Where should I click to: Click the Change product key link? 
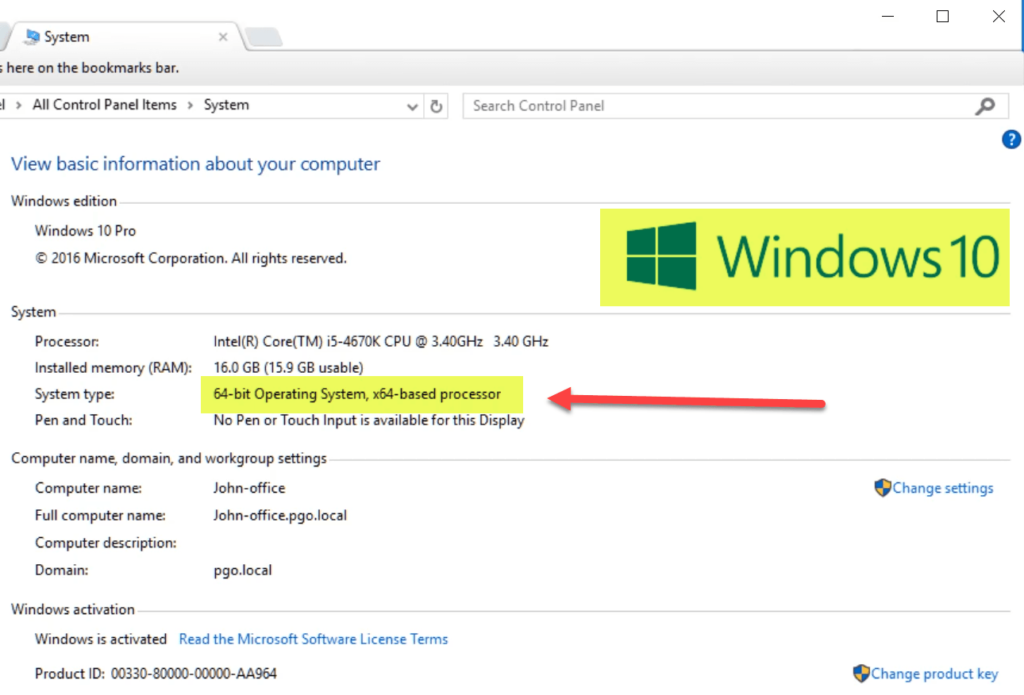click(934, 673)
